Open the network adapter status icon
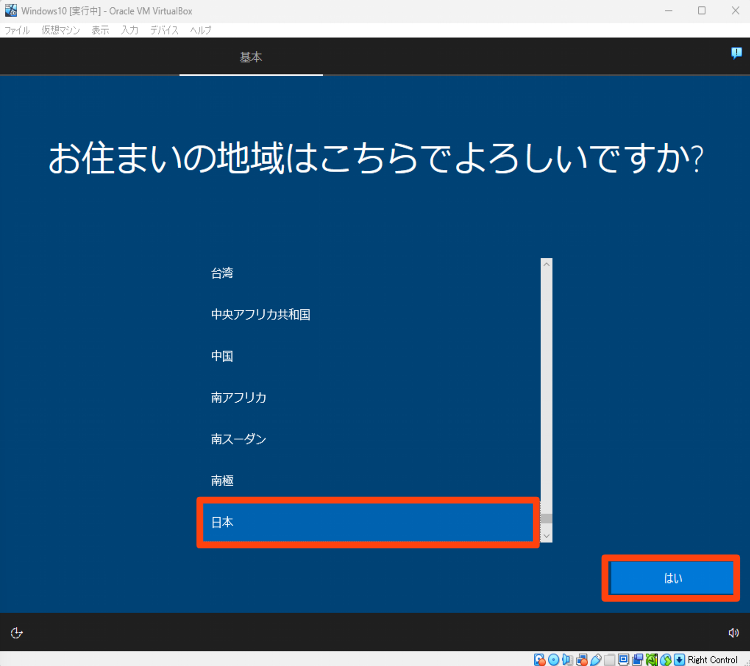This screenshot has width=750, height=666. 582,659
